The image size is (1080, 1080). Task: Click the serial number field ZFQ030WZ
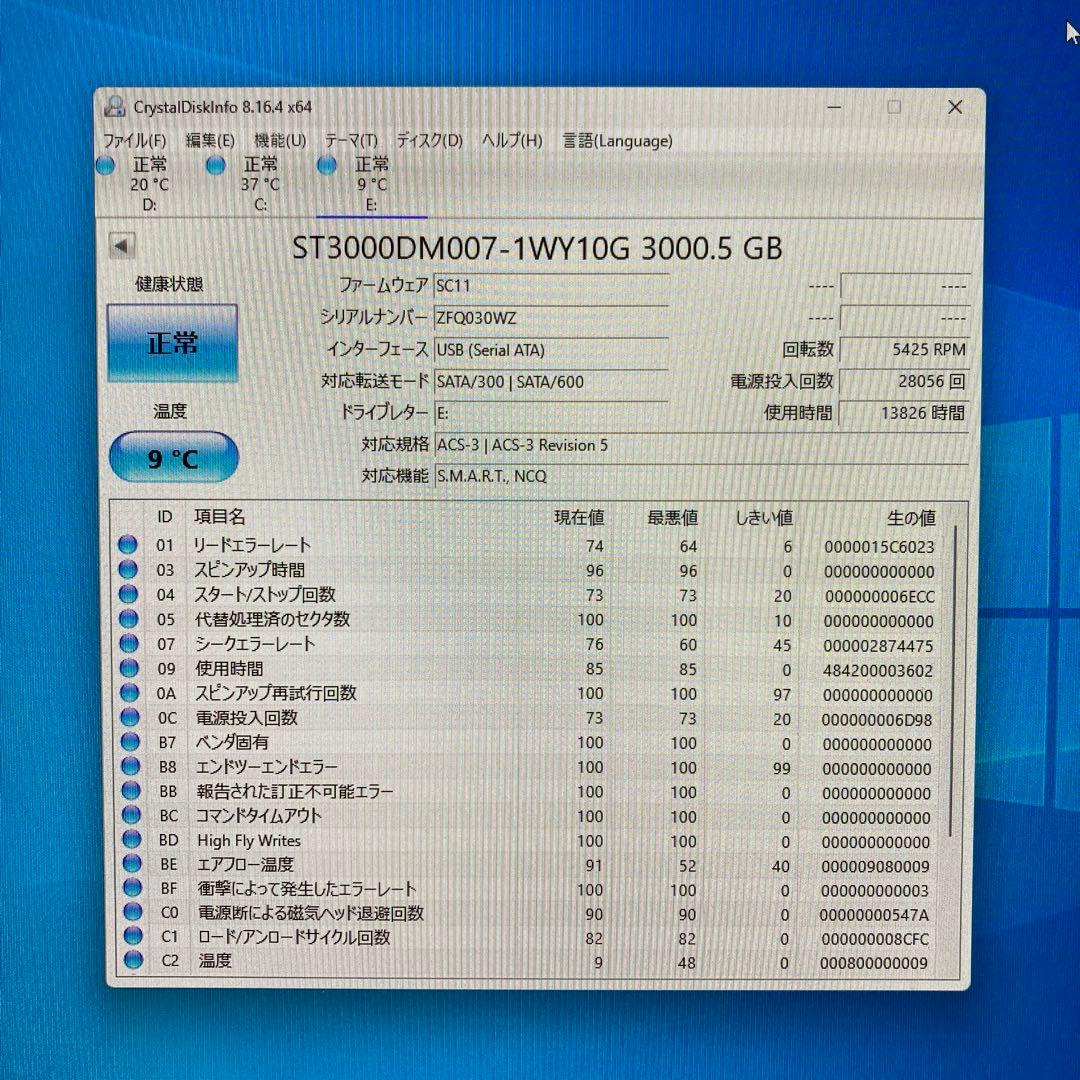tap(551, 318)
